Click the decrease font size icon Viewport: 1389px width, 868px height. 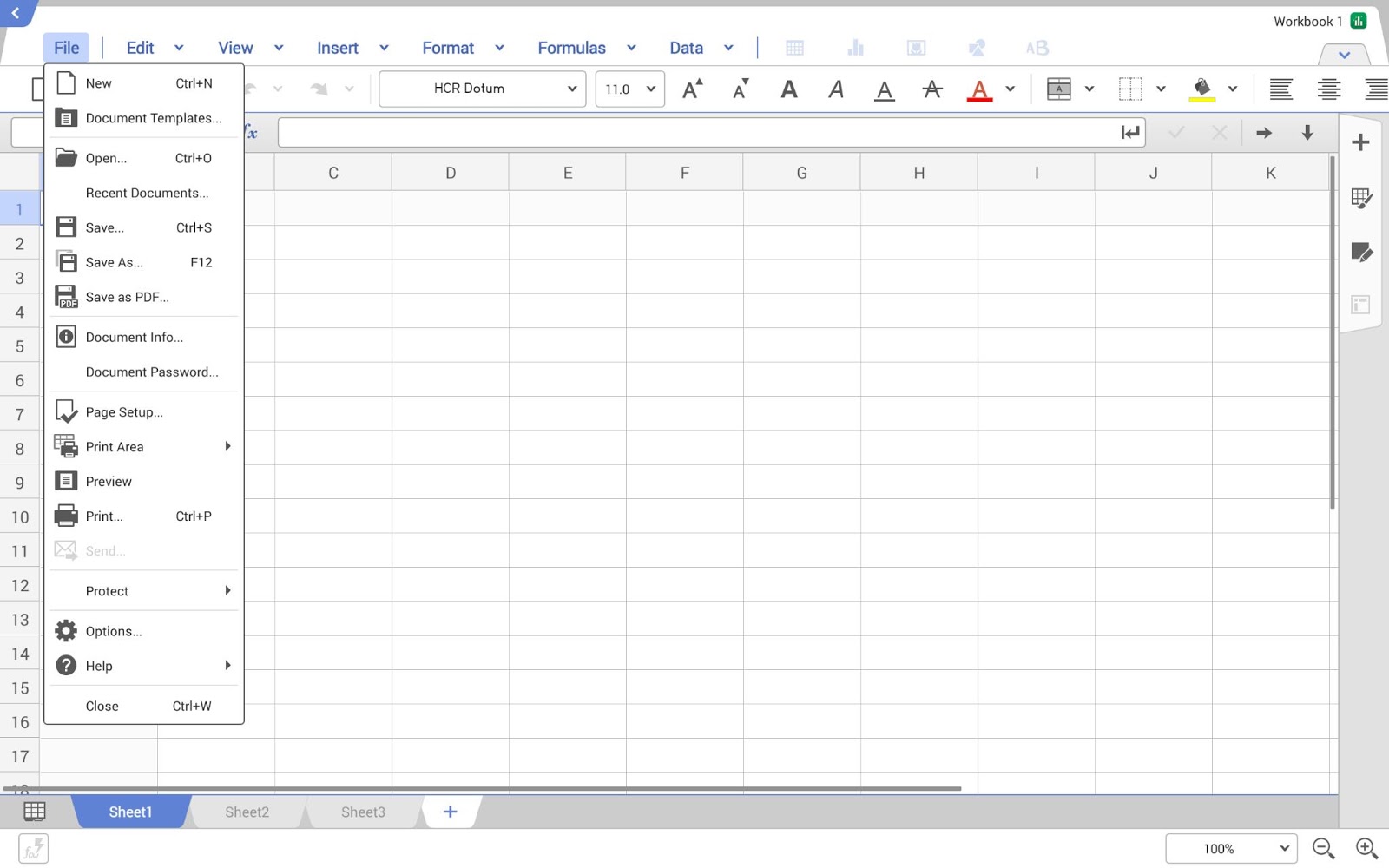click(x=741, y=89)
